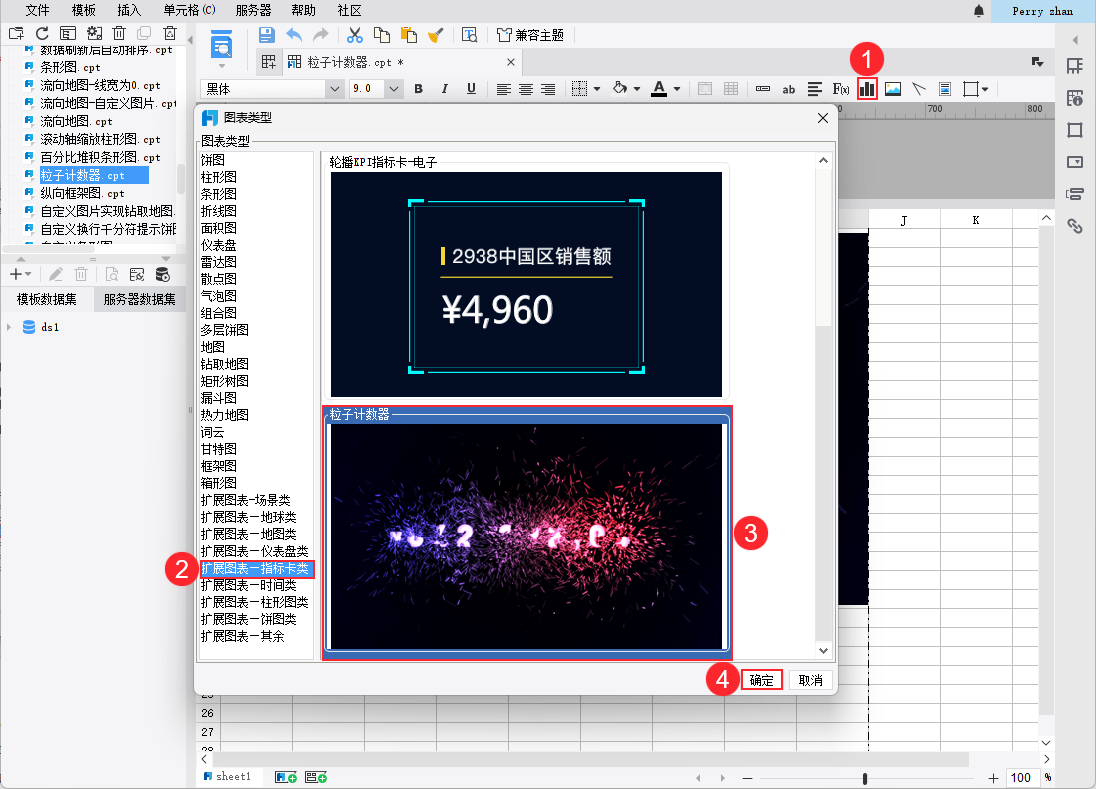Click the zoom slider handle
Screen dimensions: 1096x789
coord(865,778)
